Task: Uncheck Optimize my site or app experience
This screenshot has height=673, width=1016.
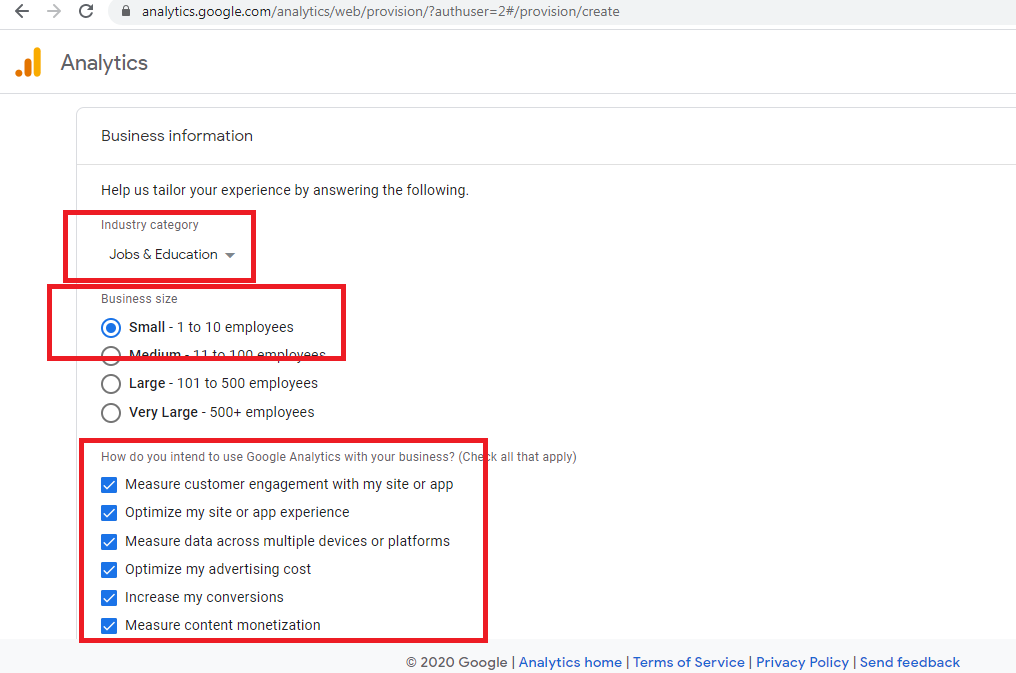Action: click(x=109, y=513)
